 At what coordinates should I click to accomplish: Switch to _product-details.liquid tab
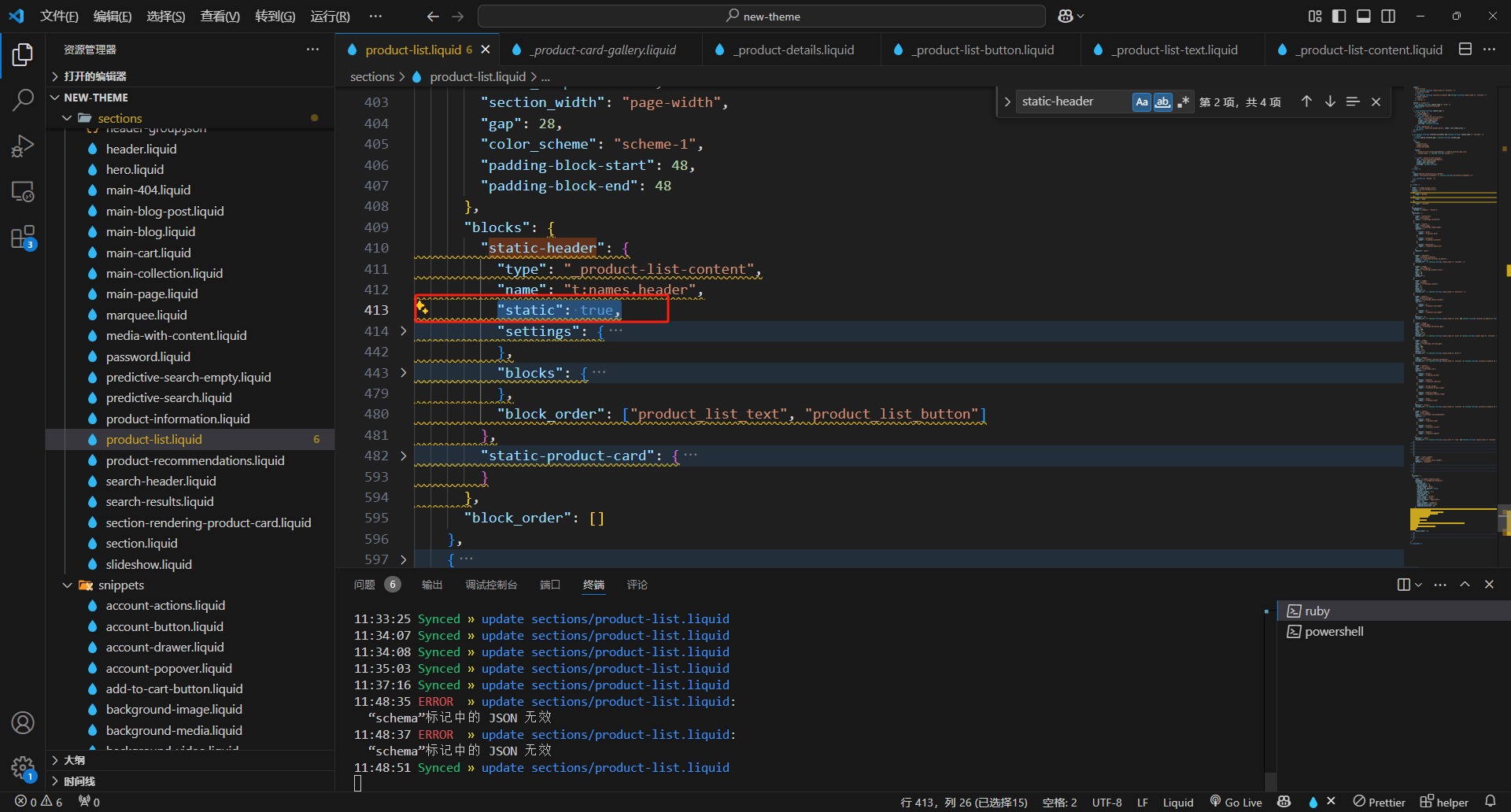(794, 50)
